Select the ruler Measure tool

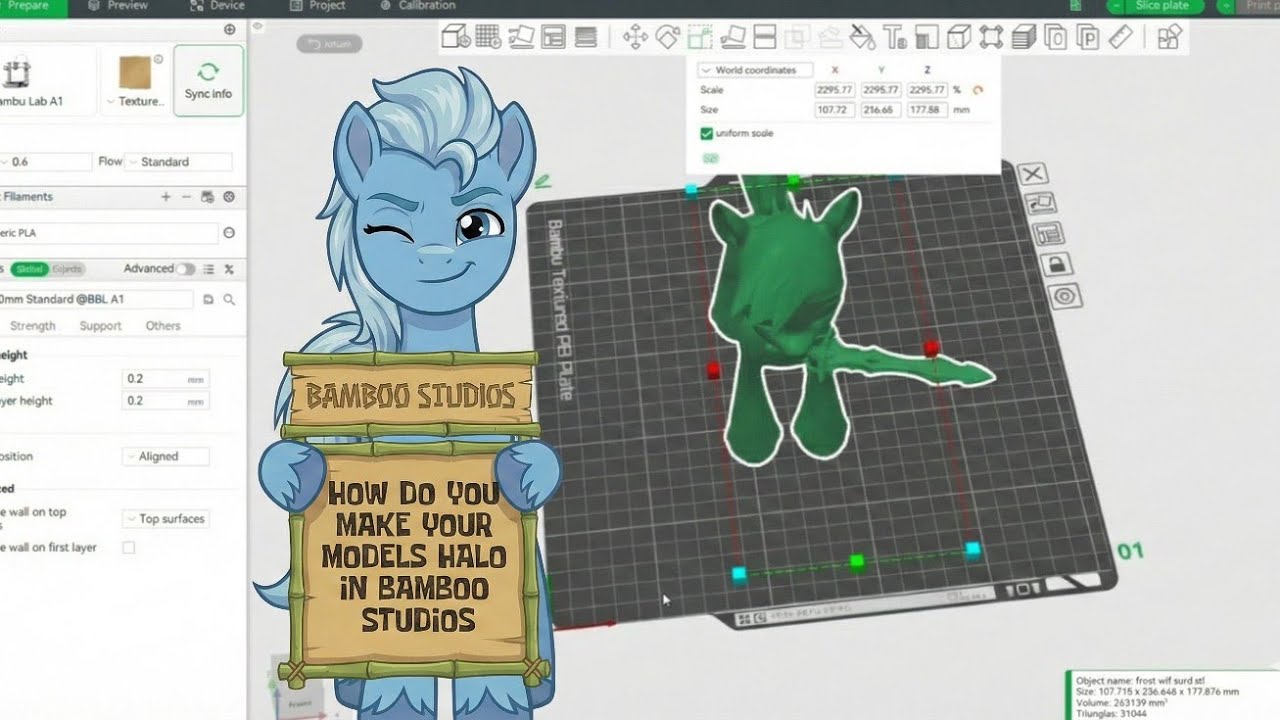click(1121, 38)
